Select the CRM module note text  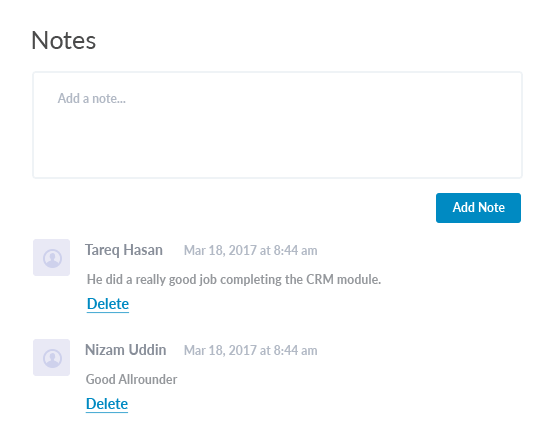(234, 280)
